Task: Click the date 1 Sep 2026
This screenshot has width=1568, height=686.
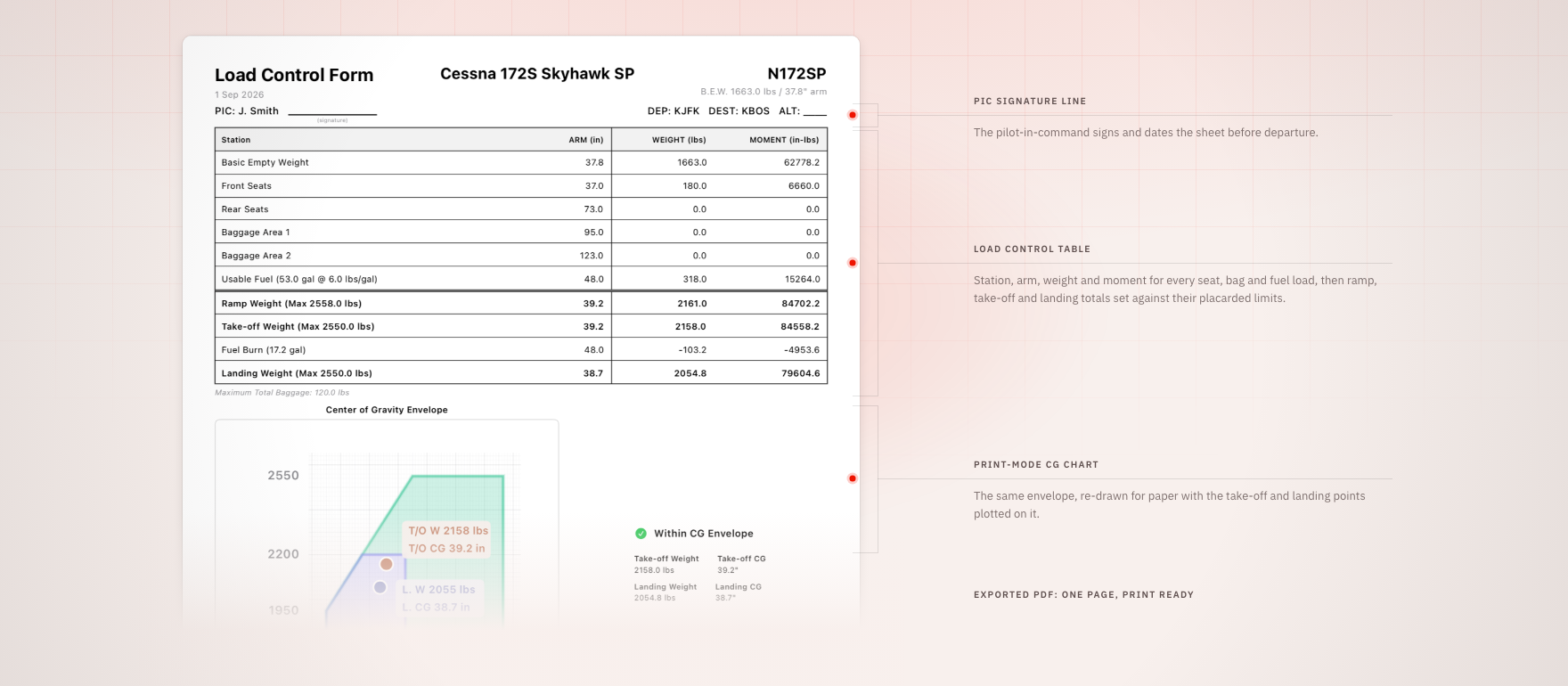Action: [240, 94]
